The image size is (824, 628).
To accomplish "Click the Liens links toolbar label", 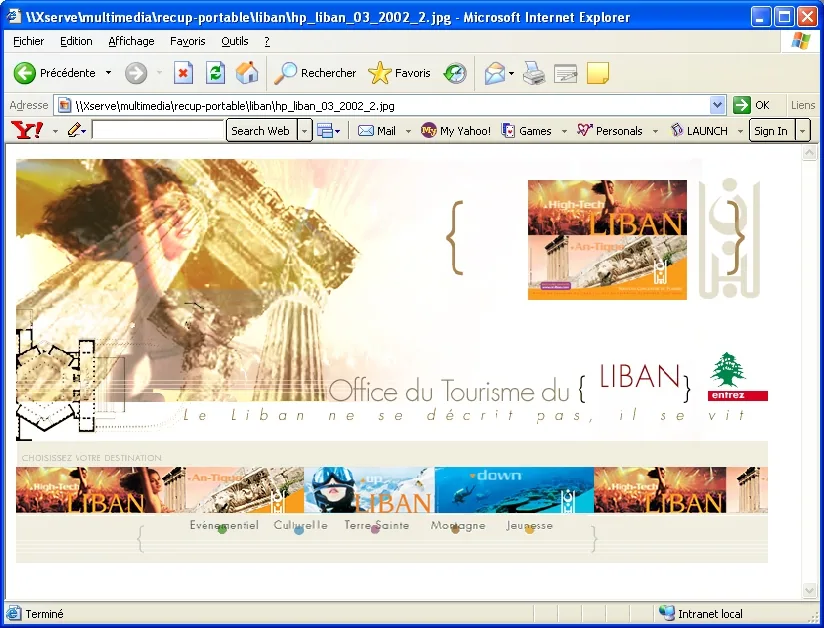I will point(802,105).
